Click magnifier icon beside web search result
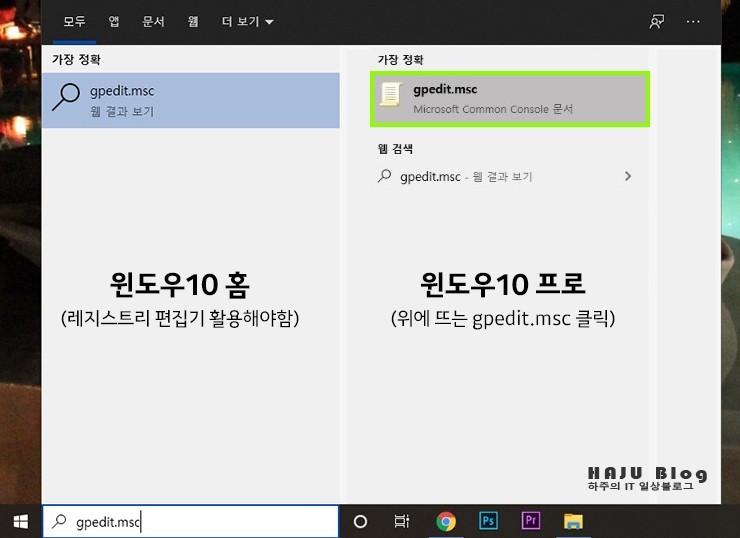The width and height of the screenshot is (740, 538). 385,176
